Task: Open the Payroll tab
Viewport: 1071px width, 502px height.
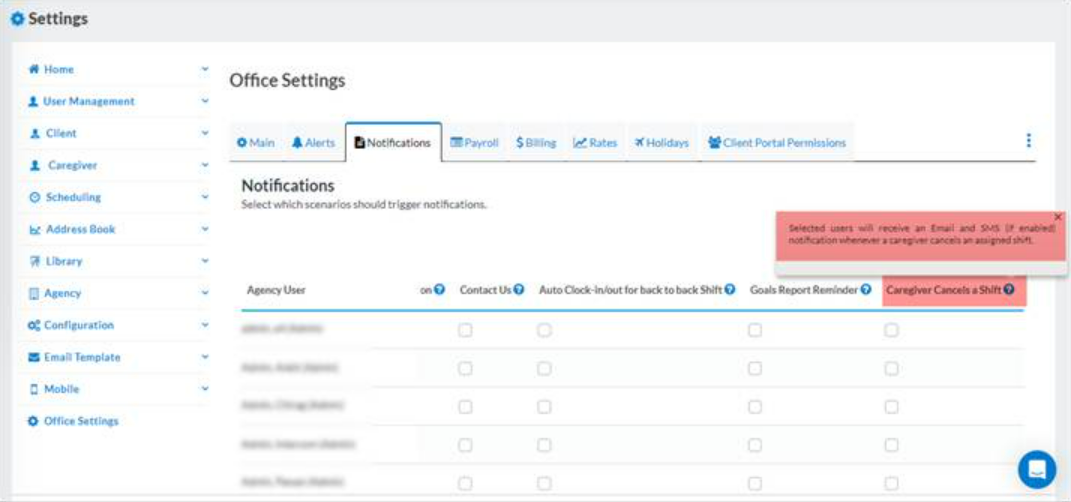Action: [x=475, y=143]
